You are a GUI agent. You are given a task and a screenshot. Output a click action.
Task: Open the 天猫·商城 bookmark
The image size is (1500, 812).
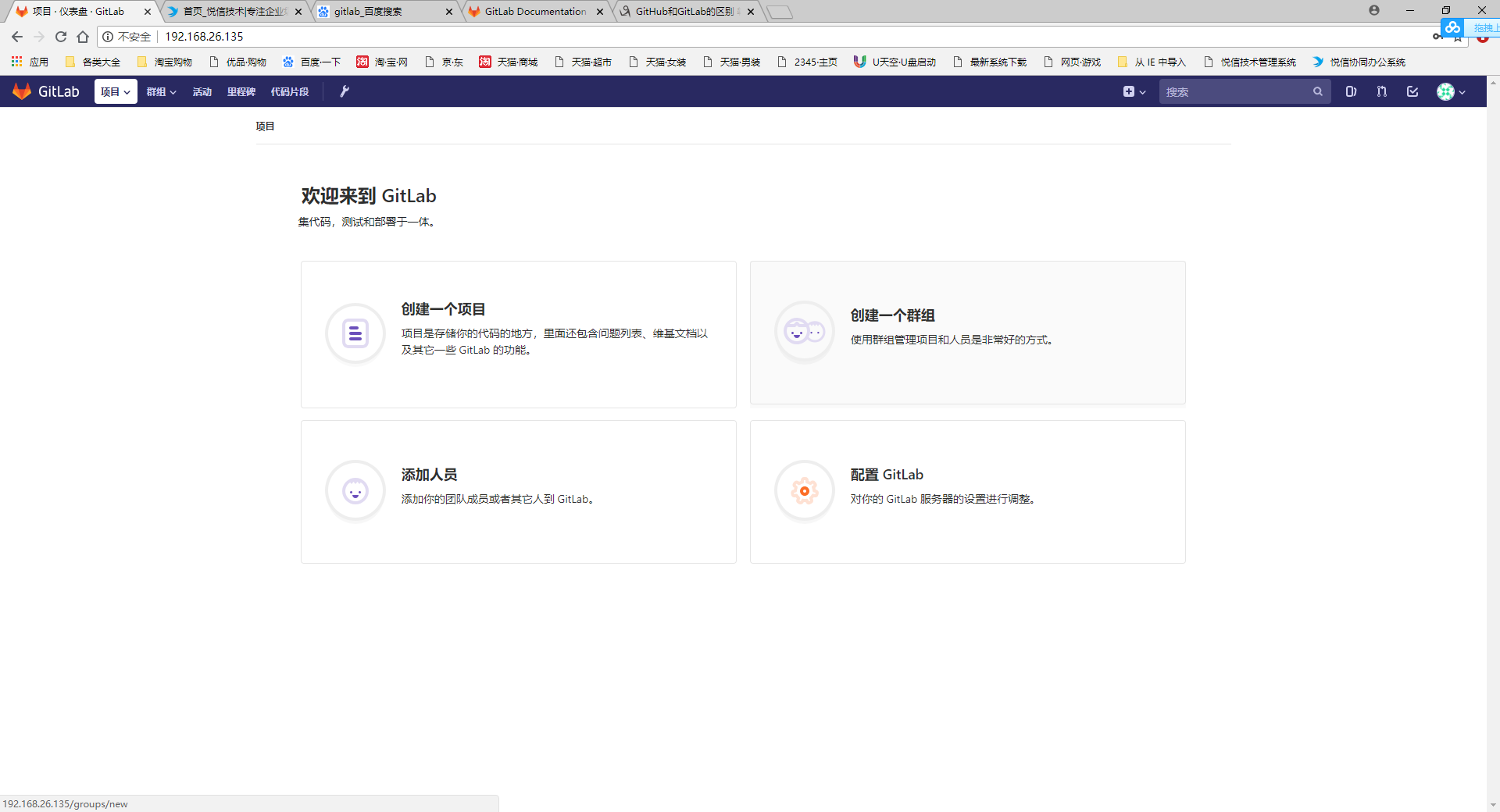(x=509, y=62)
